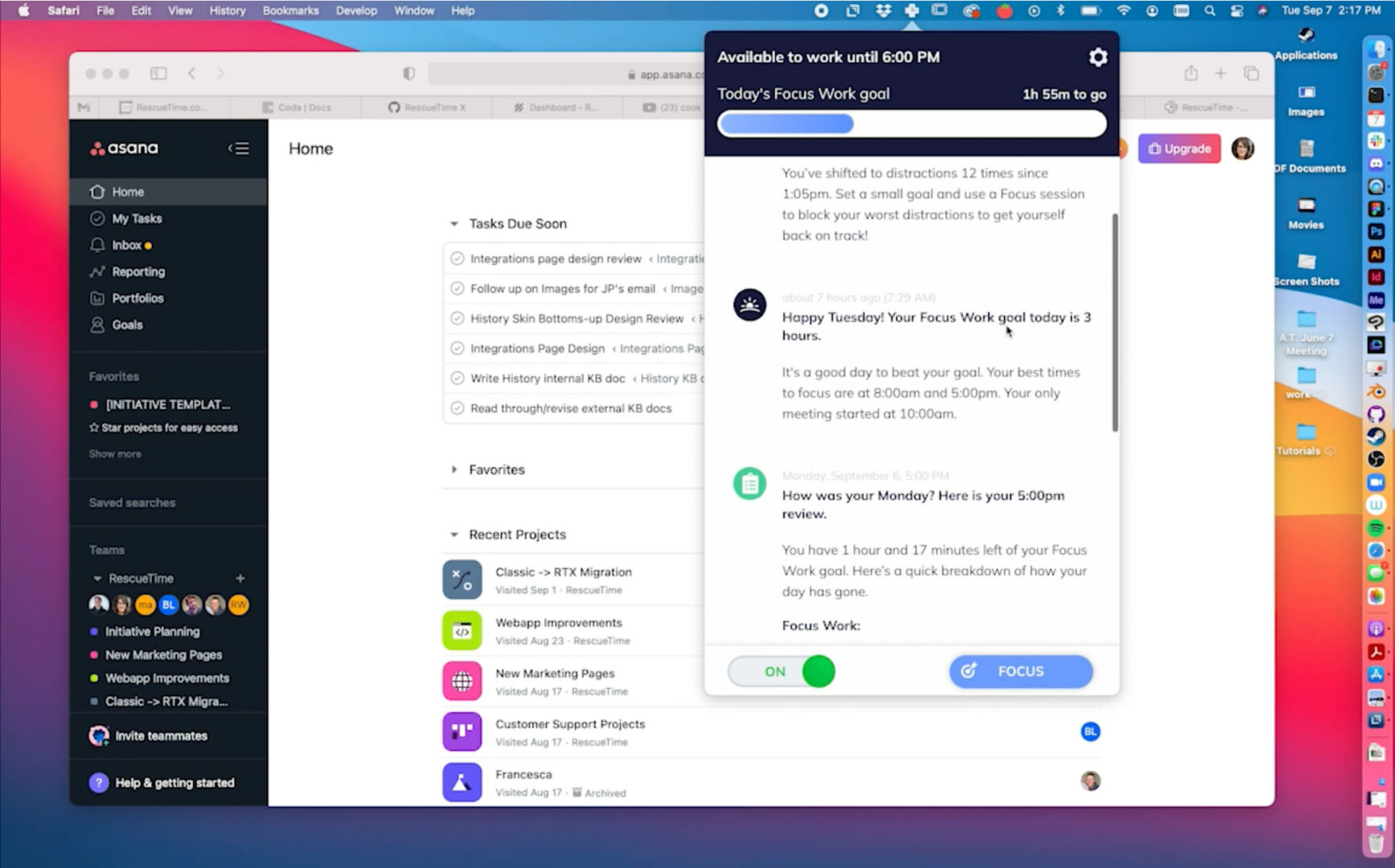Complete Read through/revise external KB docs task
Viewport: 1395px width, 868px height.
point(457,408)
